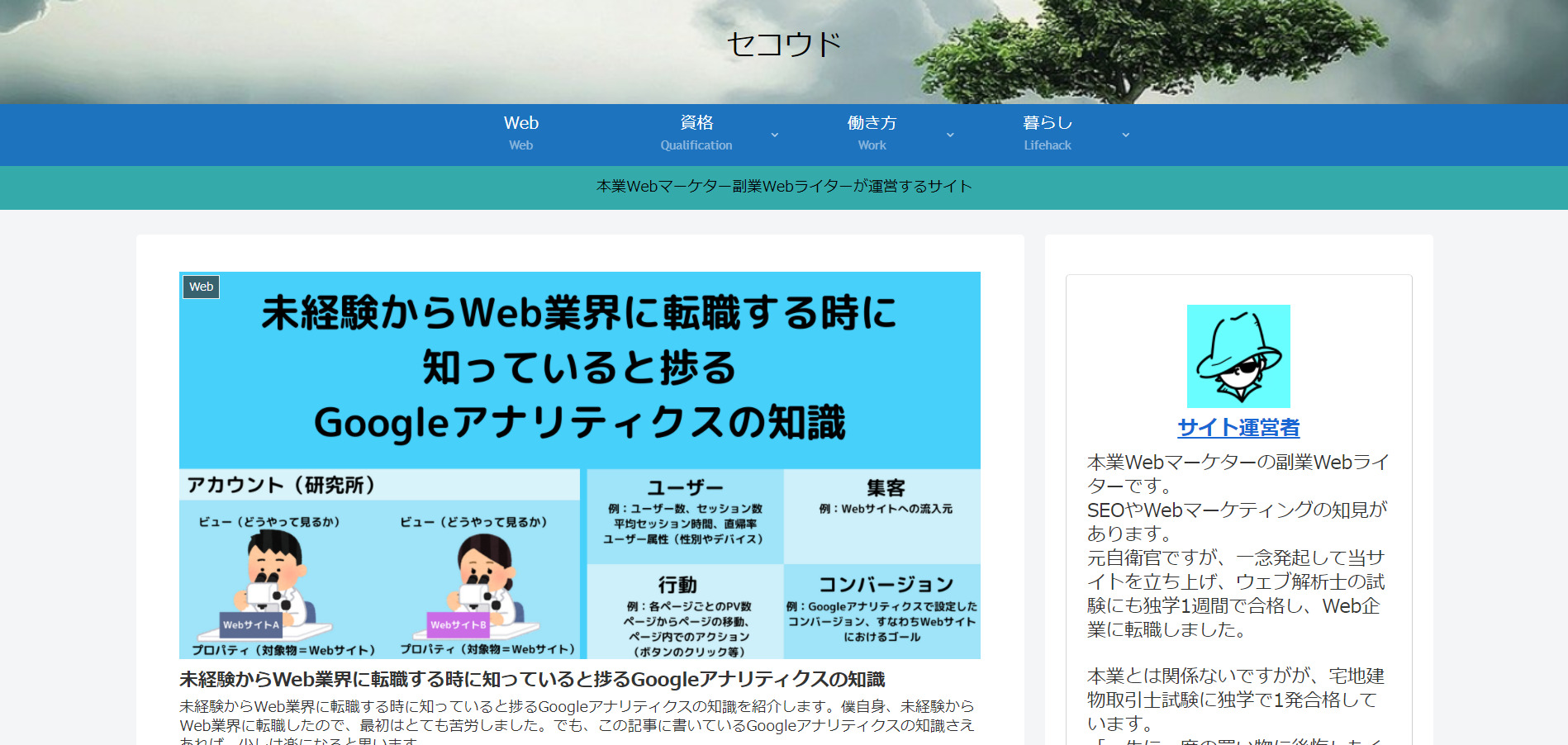
Task: Open the Googleアナリティクス article thumbnail
Action: pos(580,465)
